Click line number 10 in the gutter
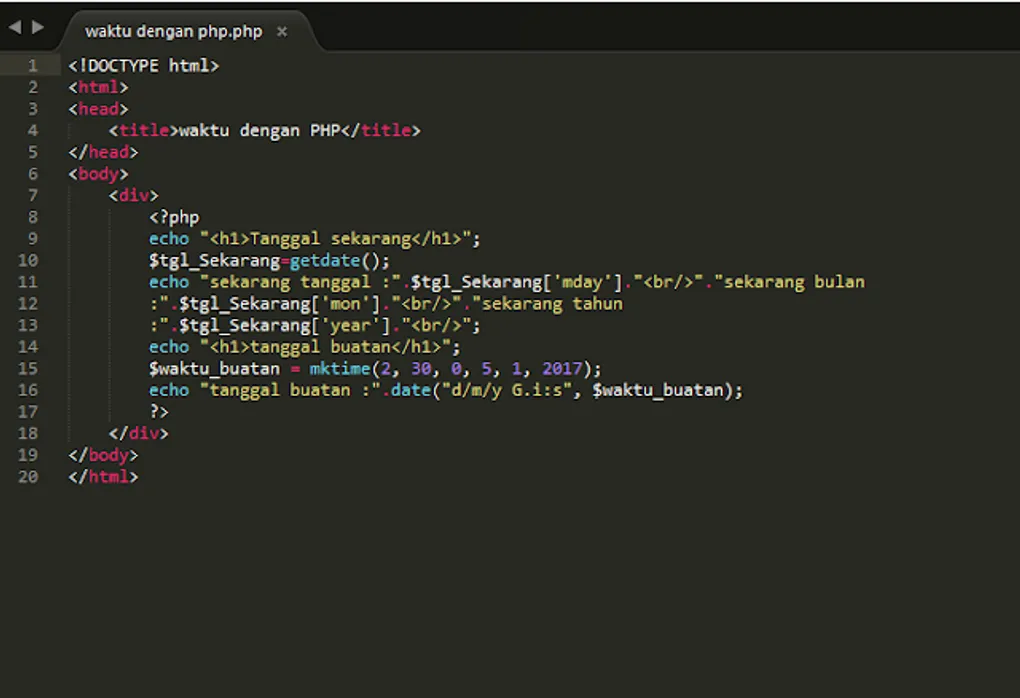The width and height of the screenshot is (1020, 698). tap(31, 260)
